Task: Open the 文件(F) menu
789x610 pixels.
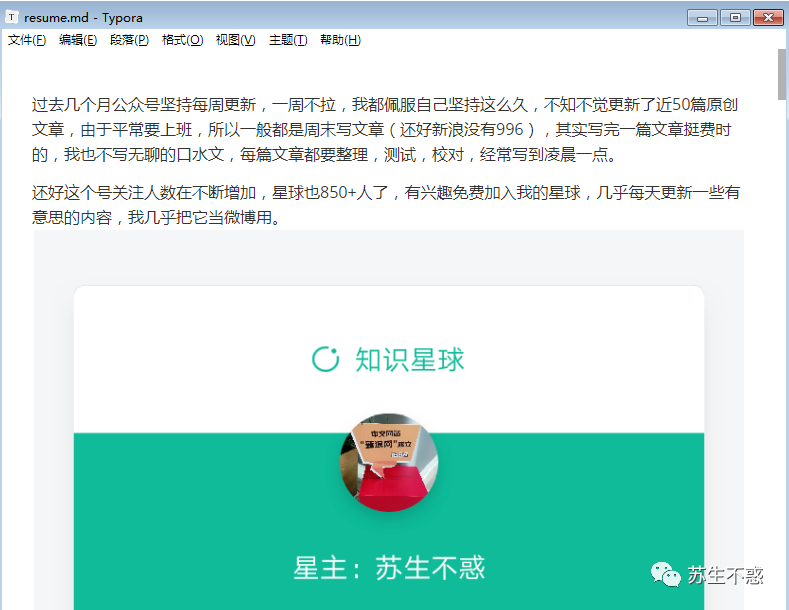Action: (x=27, y=40)
